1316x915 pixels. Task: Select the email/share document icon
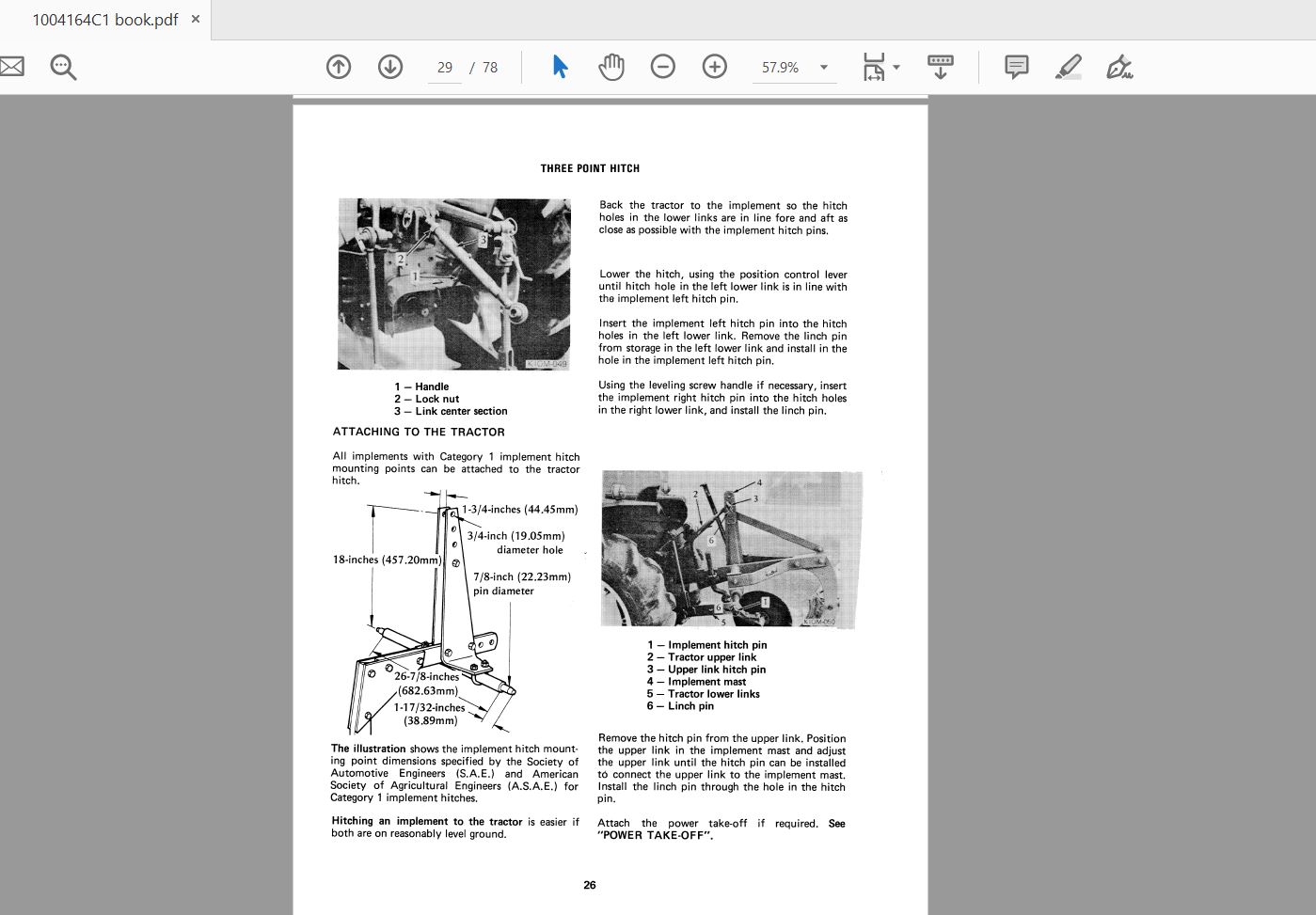[x=12, y=67]
